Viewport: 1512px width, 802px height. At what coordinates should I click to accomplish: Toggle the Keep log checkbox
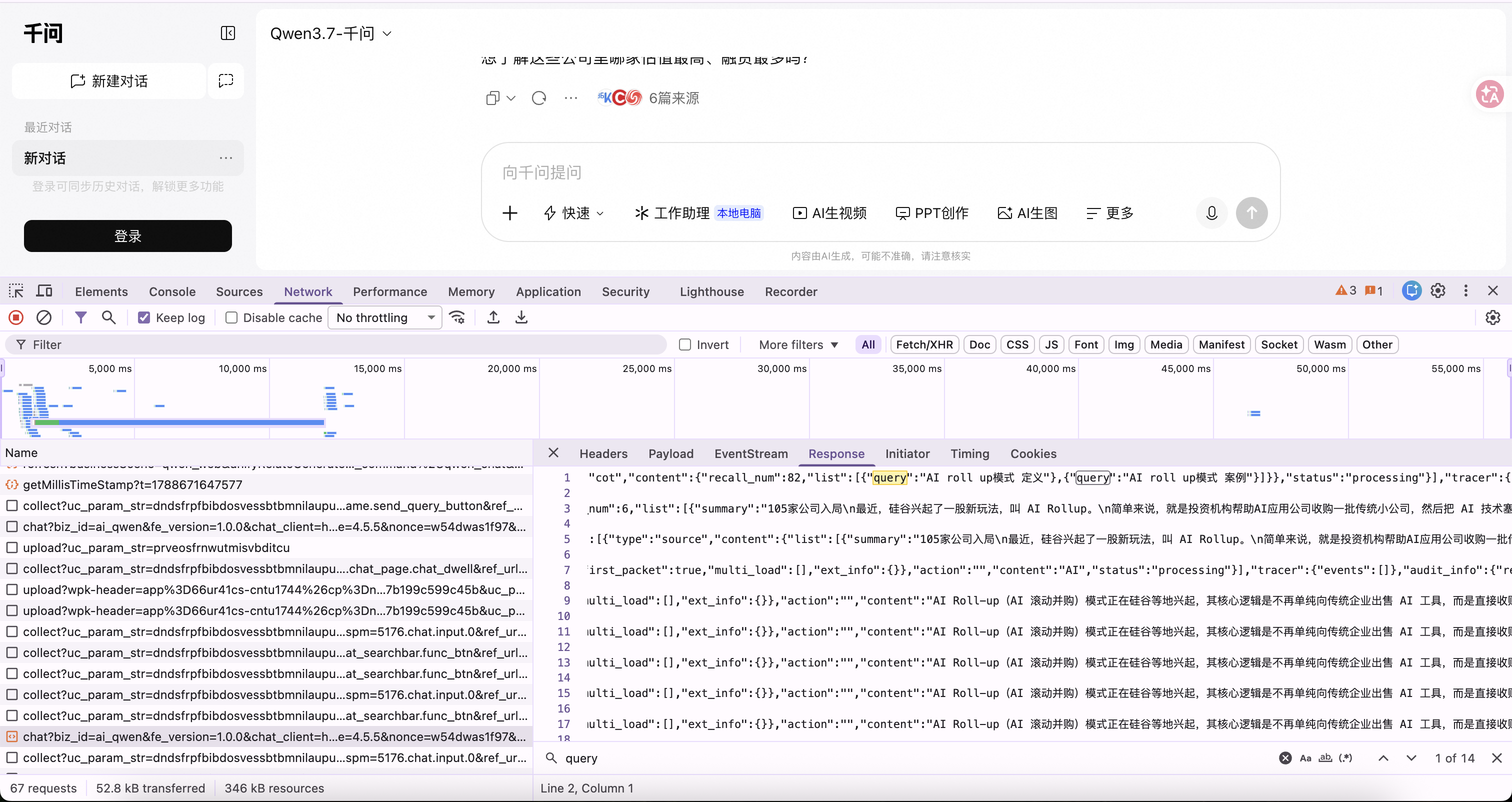click(x=144, y=317)
